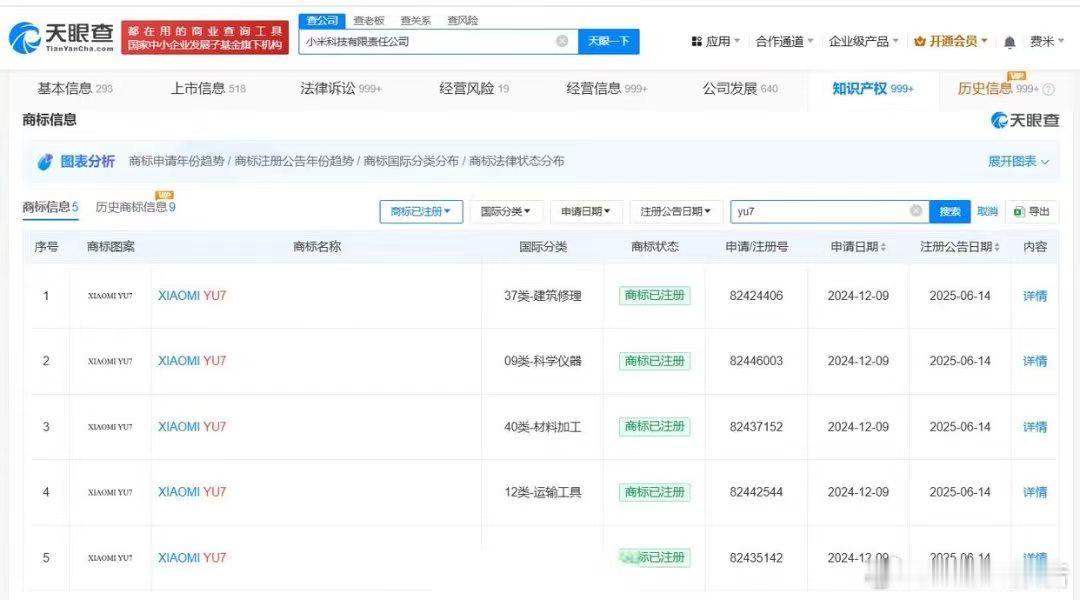Switch to 历史信息 tab
The width and height of the screenshot is (1080, 600).
click(x=998, y=88)
